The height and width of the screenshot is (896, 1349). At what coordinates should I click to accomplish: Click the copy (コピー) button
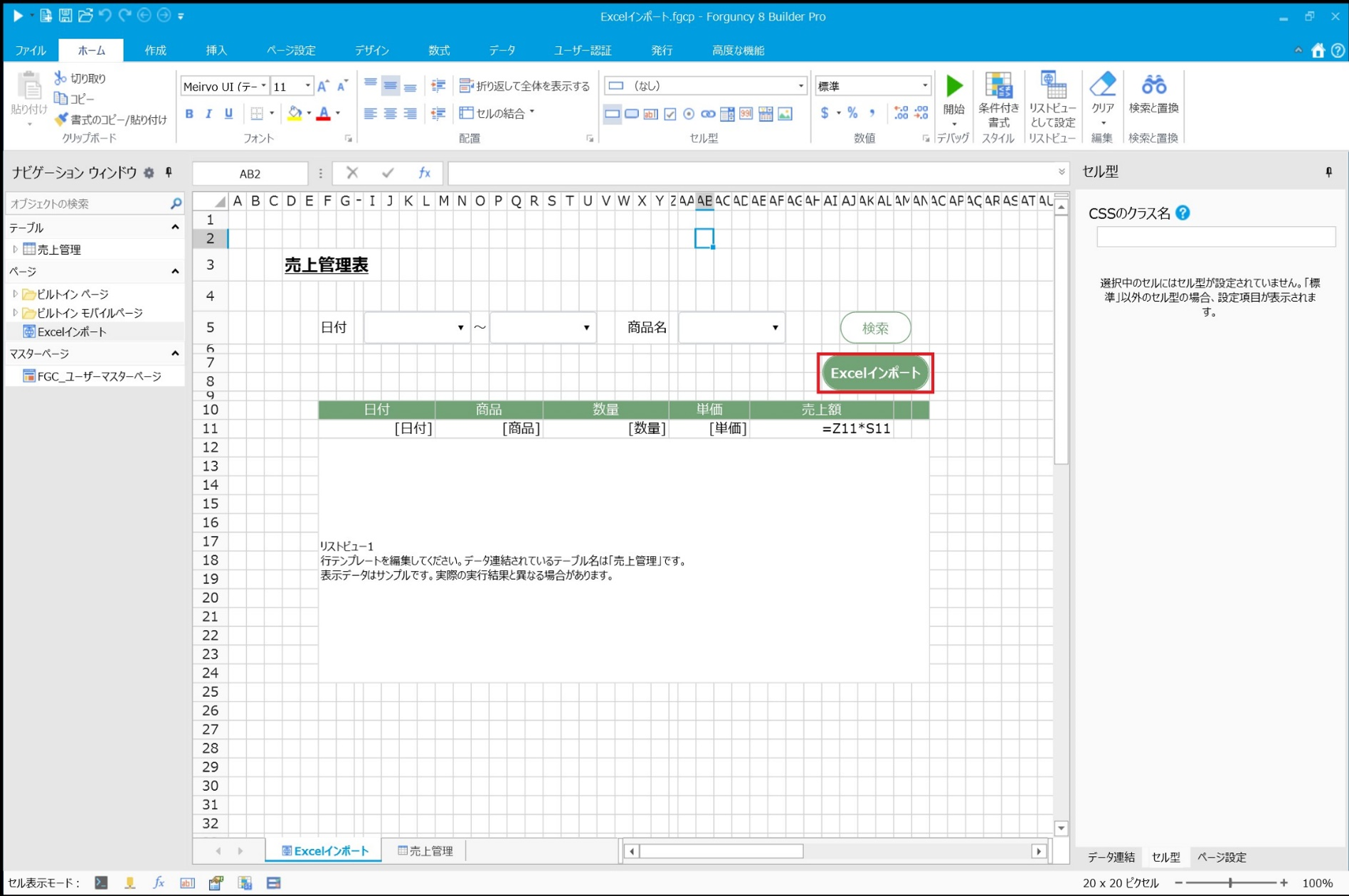pos(75,99)
